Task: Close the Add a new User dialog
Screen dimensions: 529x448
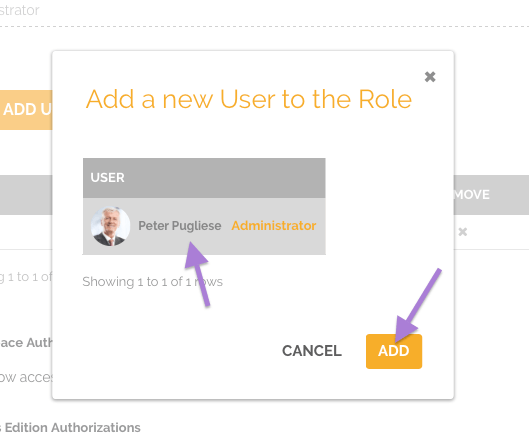Action: (430, 77)
